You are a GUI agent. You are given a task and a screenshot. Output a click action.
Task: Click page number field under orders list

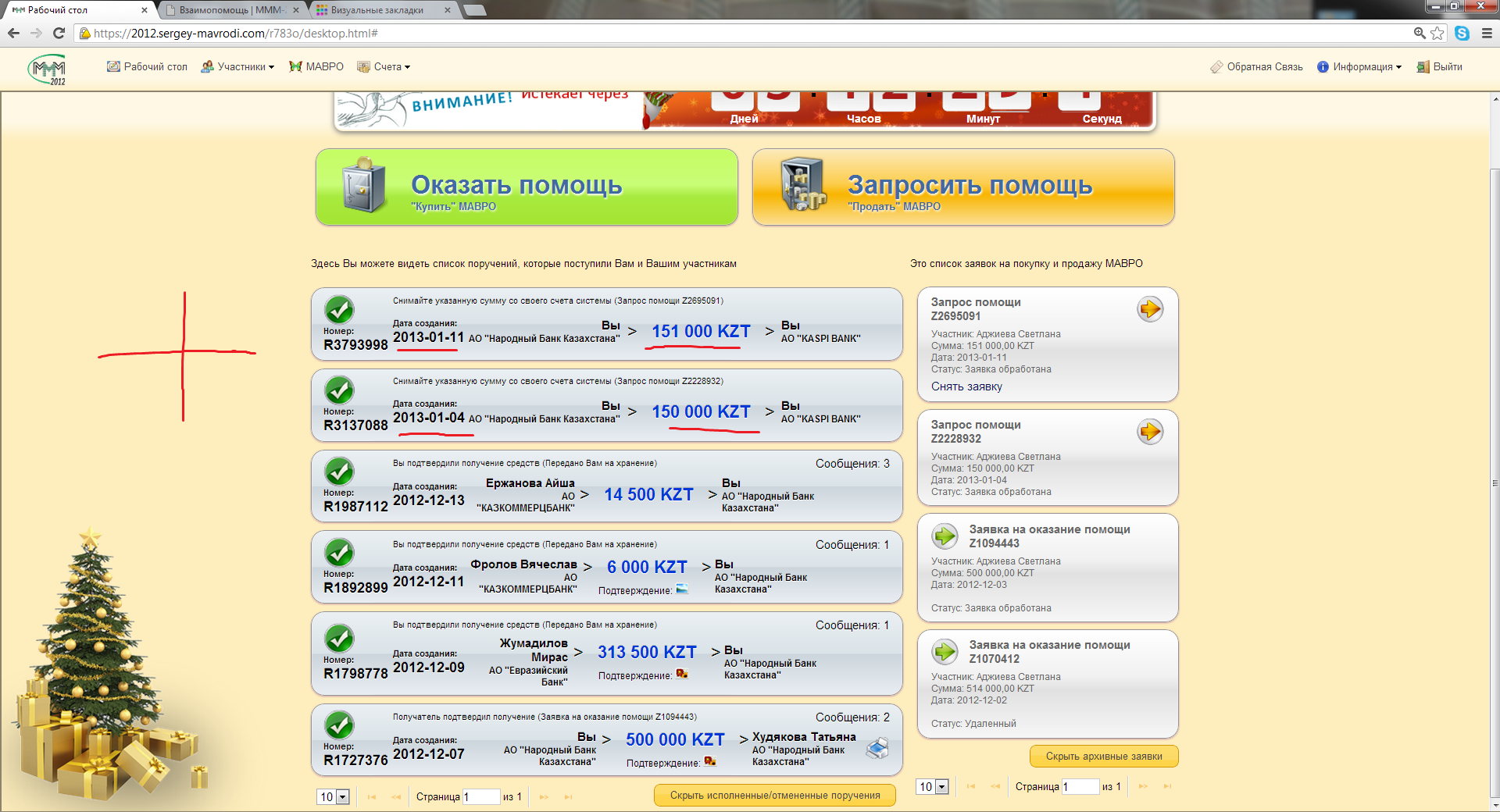(481, 797)
